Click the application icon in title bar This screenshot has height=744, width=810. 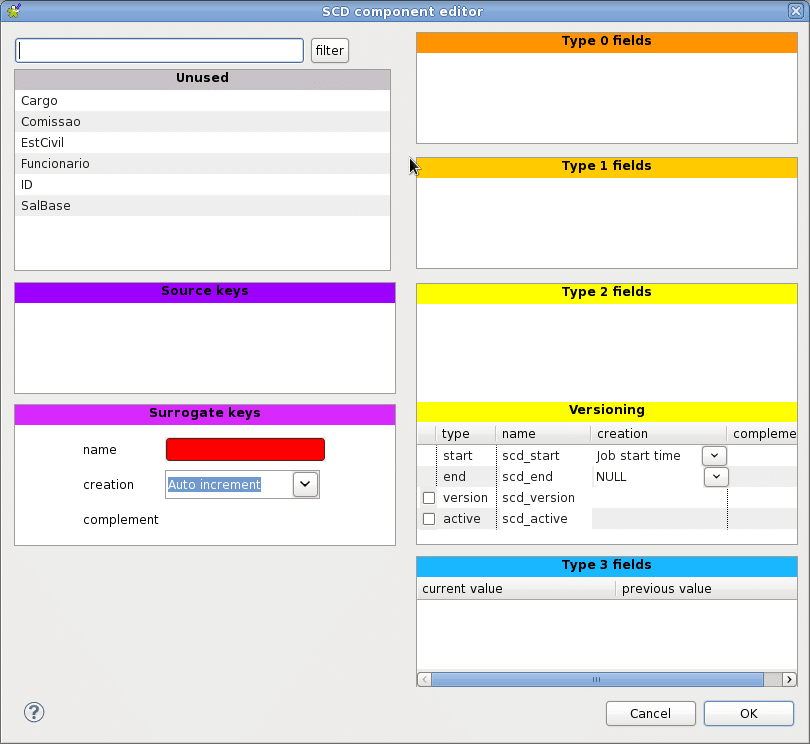coord(13,12)
